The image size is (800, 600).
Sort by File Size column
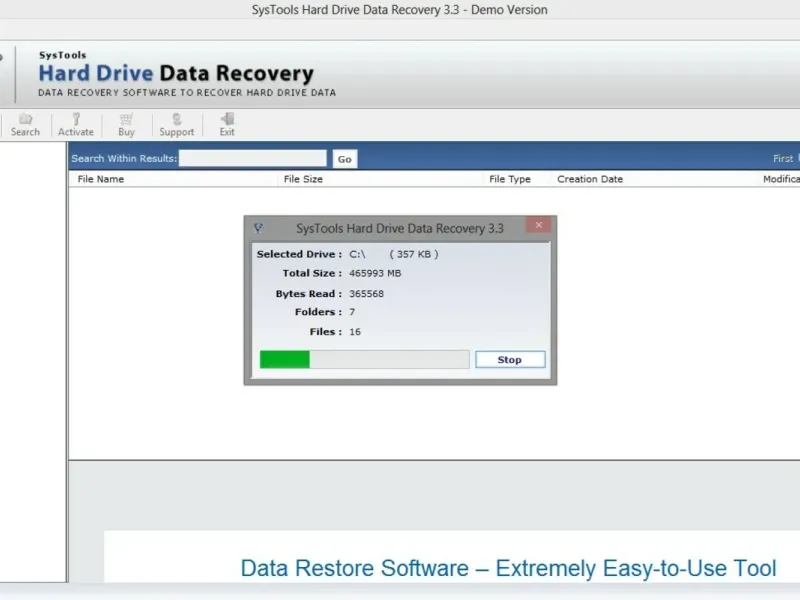[x=303, y=179]
